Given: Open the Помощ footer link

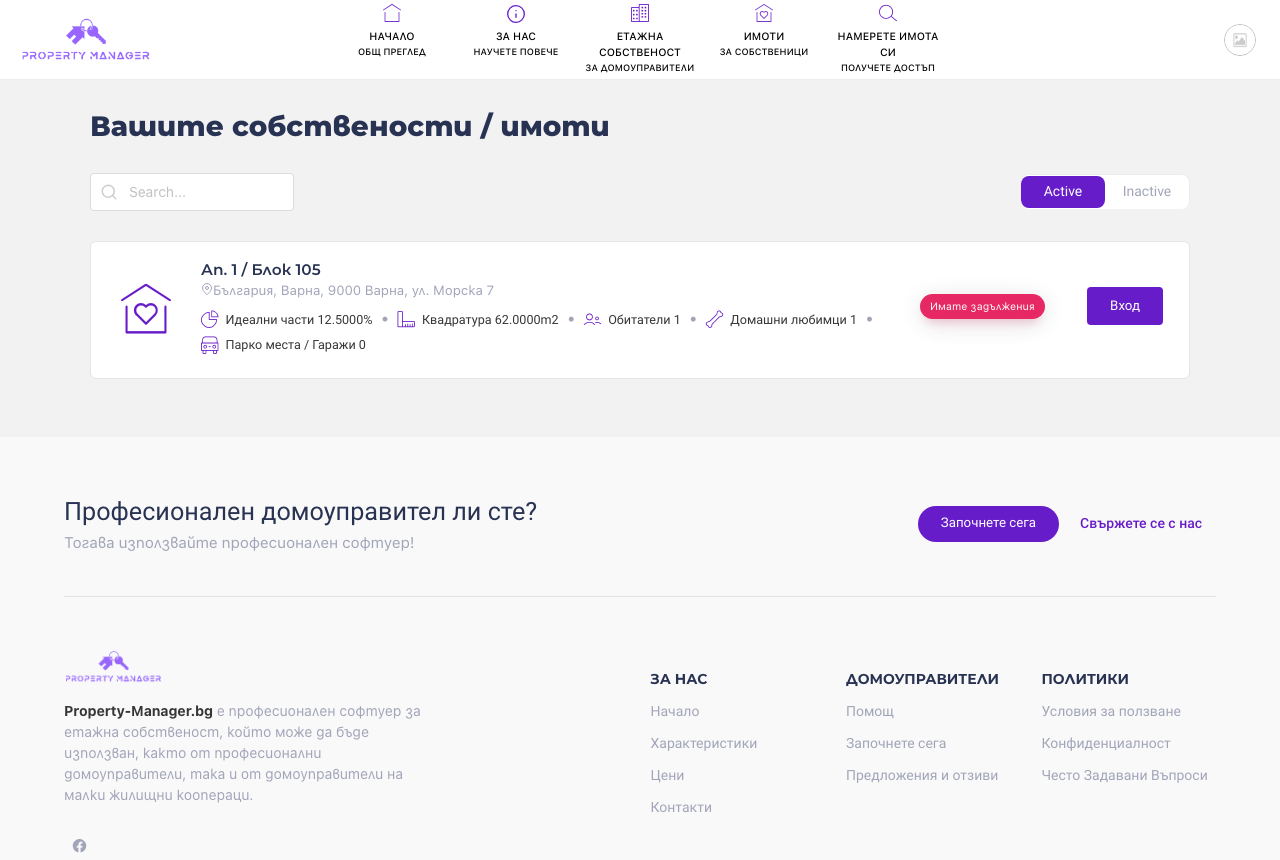Looking at the screenshot, I should pyautogui.click(x=870, y=712).
